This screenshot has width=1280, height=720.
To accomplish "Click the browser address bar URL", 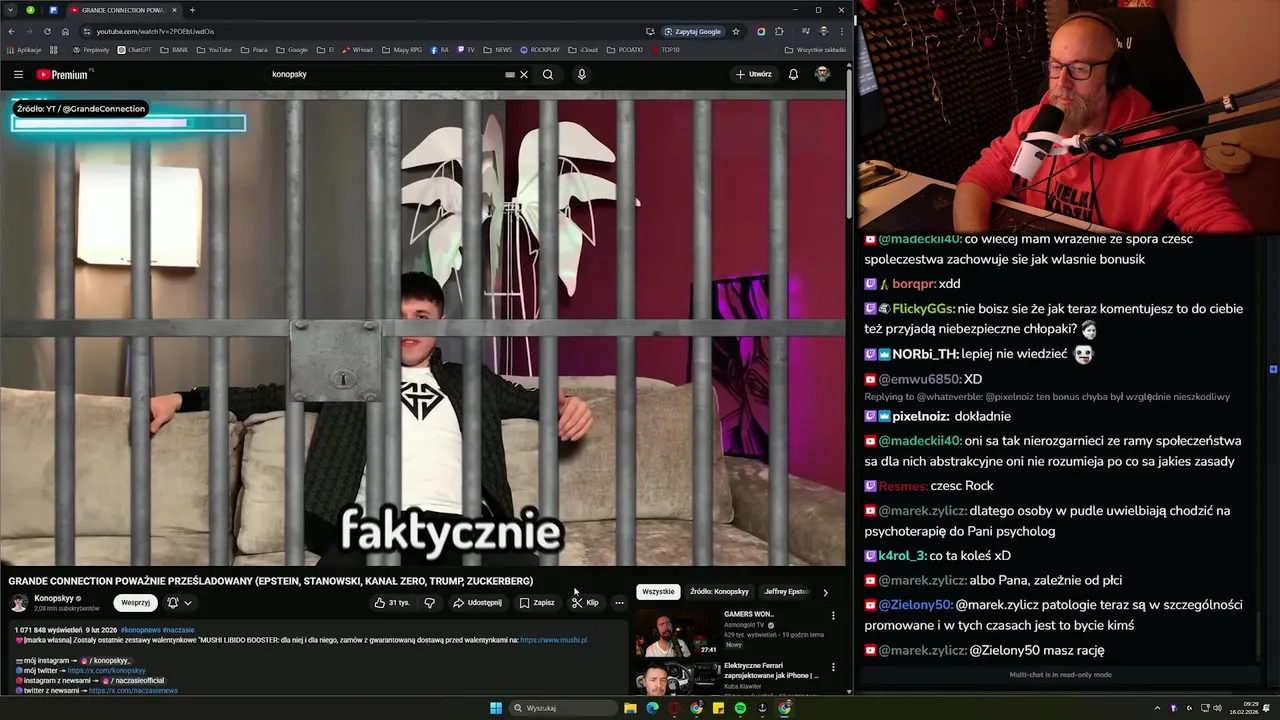I will (155, 31).
